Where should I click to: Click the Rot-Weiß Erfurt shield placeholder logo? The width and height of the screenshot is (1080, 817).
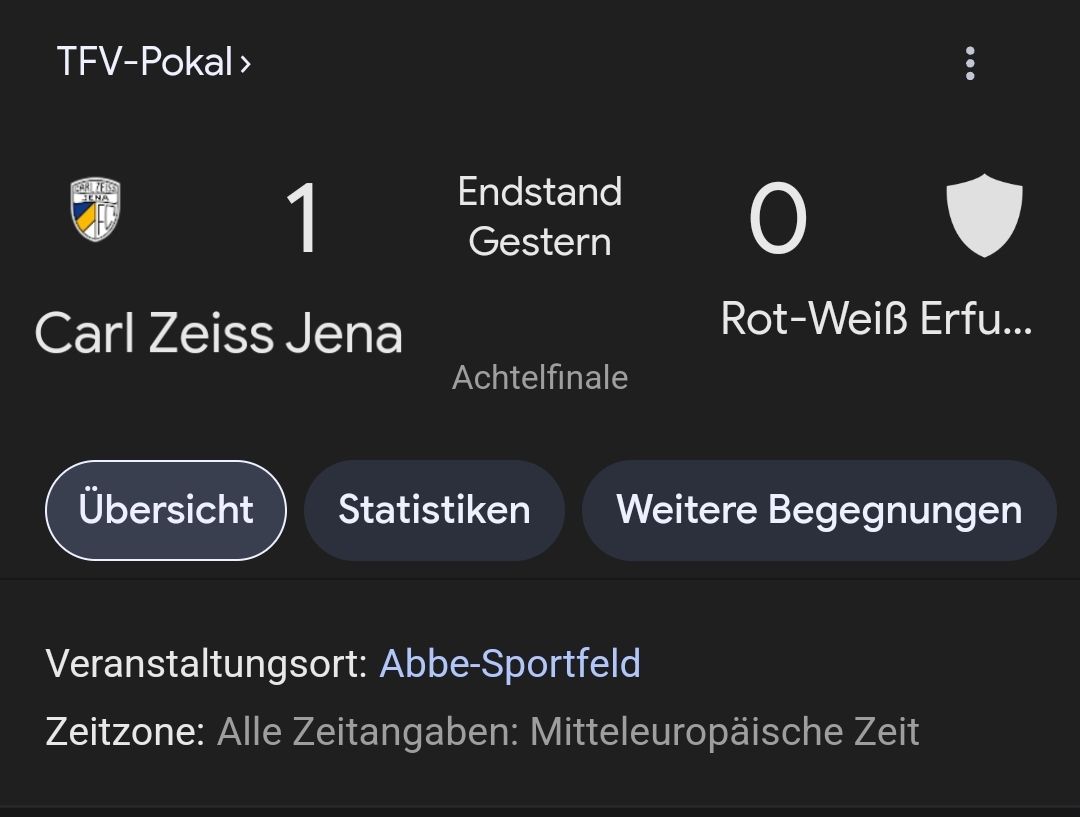tap(984, 215)
